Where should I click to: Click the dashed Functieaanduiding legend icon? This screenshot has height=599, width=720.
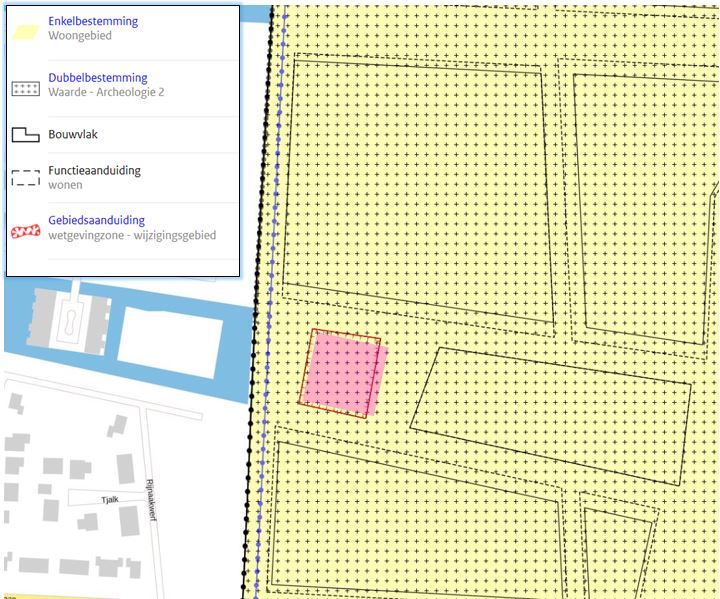[x=26, y=178]
